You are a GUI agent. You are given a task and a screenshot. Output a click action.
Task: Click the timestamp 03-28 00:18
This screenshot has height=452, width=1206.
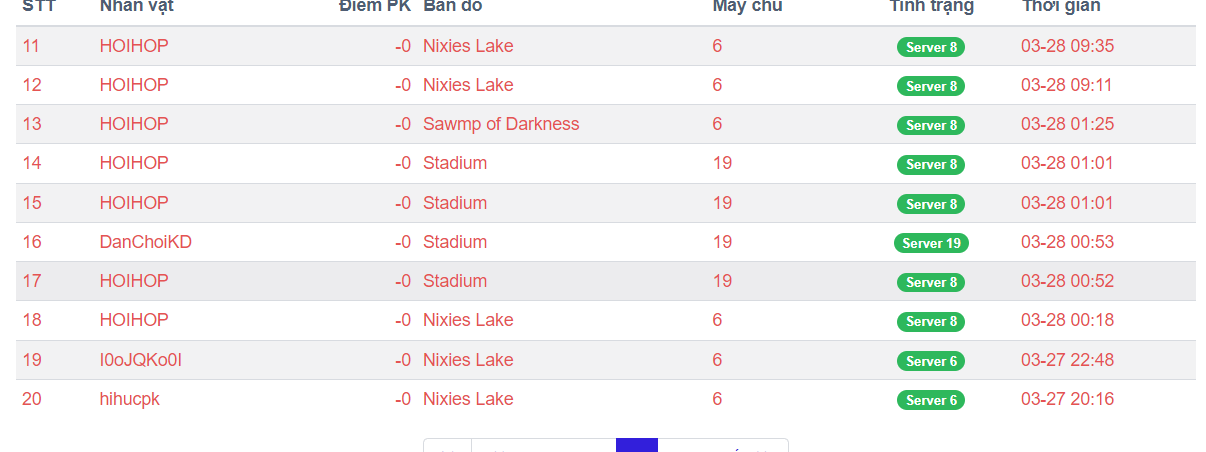(1067, 320)
